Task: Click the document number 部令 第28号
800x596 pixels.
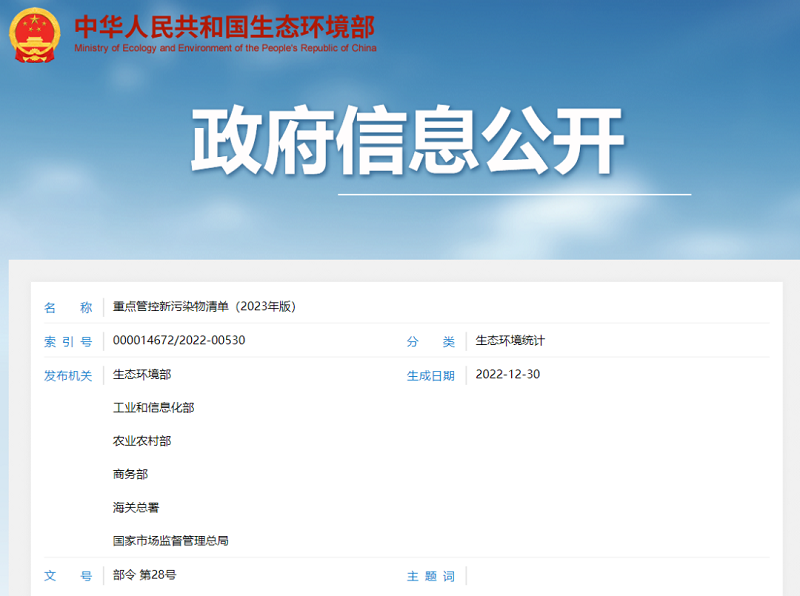Action: 145,575
